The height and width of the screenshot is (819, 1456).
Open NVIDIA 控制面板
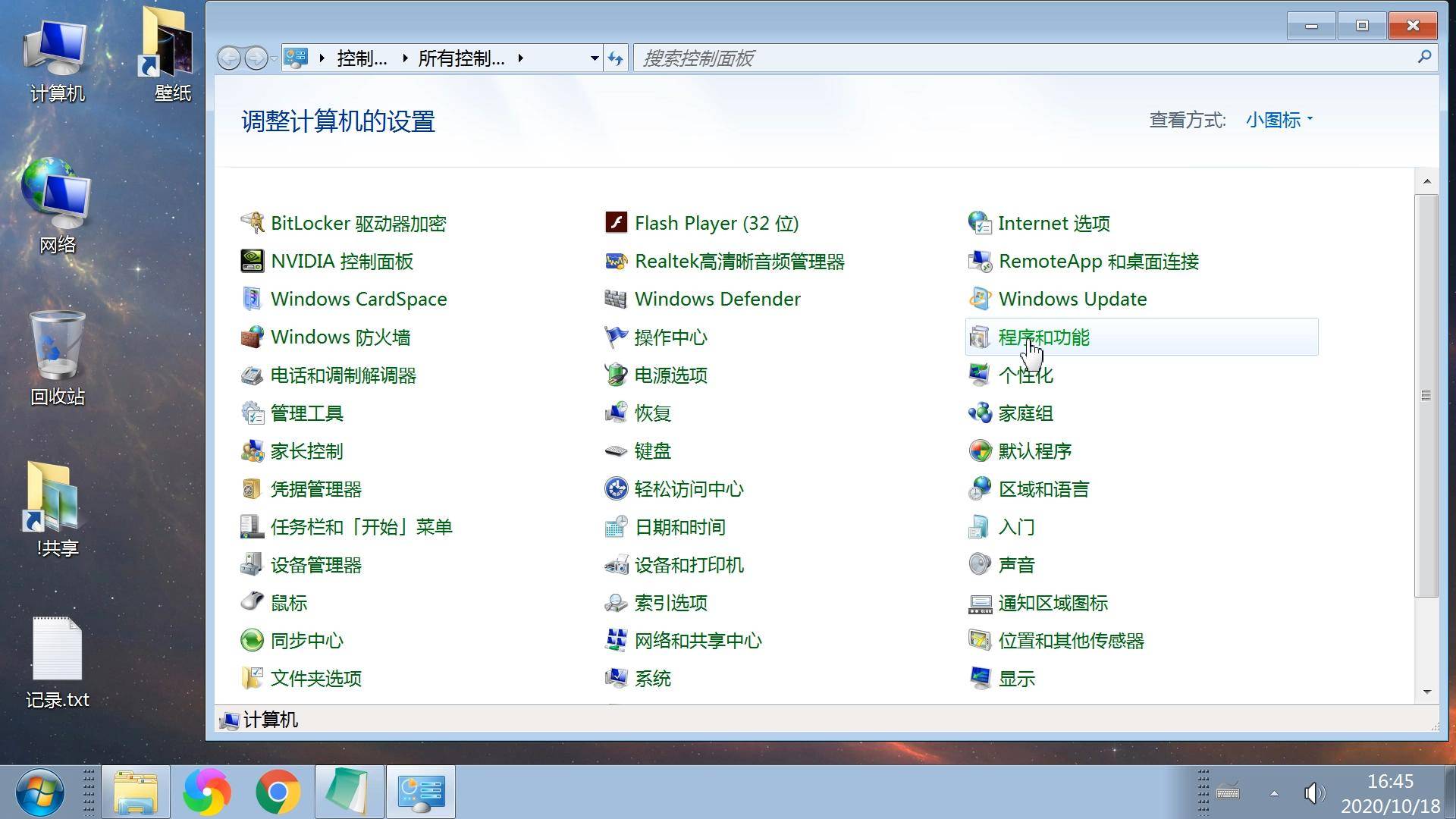345,261
